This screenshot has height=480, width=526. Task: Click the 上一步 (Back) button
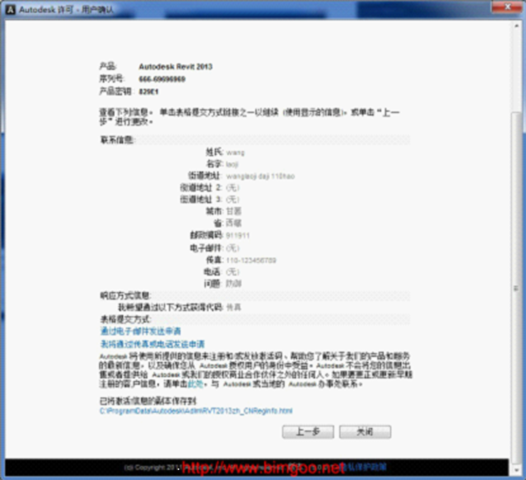point(308,432)
